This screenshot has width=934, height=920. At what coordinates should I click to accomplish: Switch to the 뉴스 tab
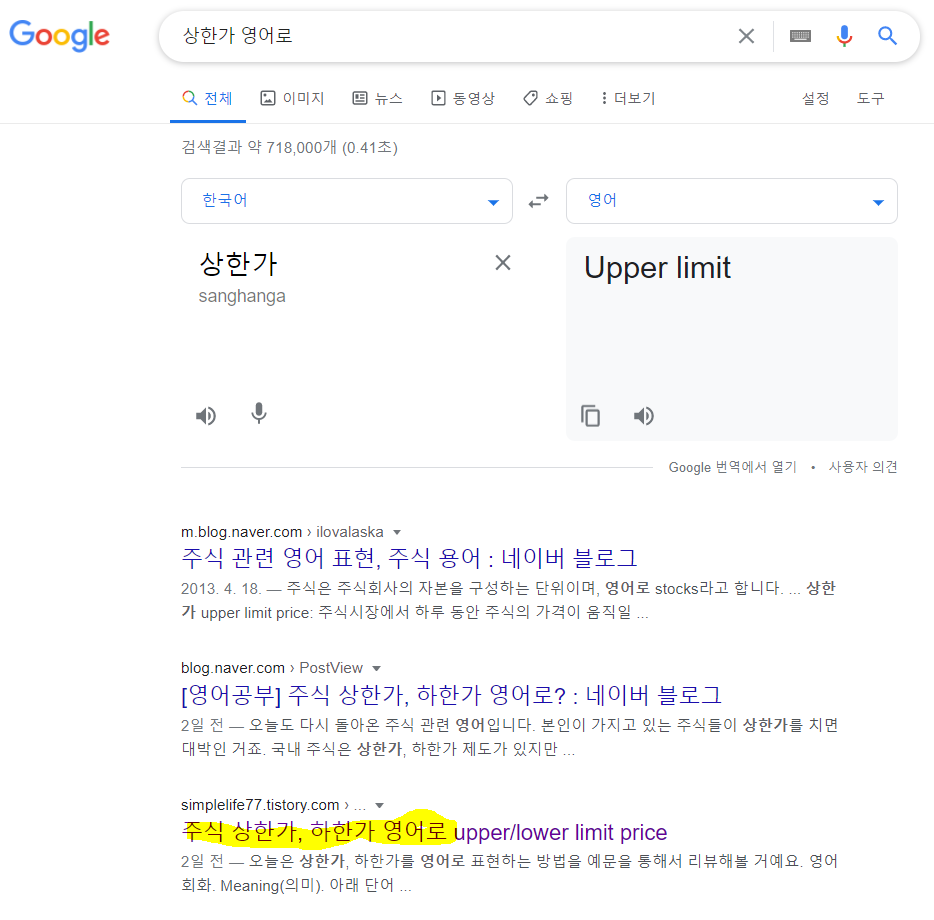(378, 98)
